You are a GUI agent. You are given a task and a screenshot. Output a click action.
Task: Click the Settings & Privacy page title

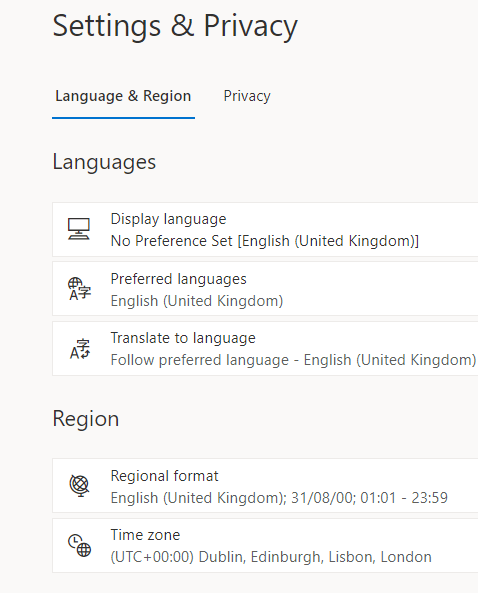[175, 26]
